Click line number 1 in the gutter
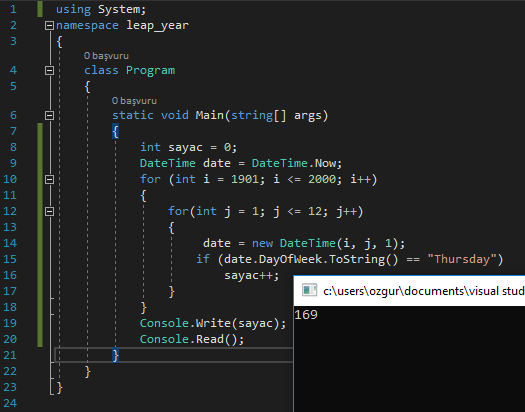 pos(13,10)
